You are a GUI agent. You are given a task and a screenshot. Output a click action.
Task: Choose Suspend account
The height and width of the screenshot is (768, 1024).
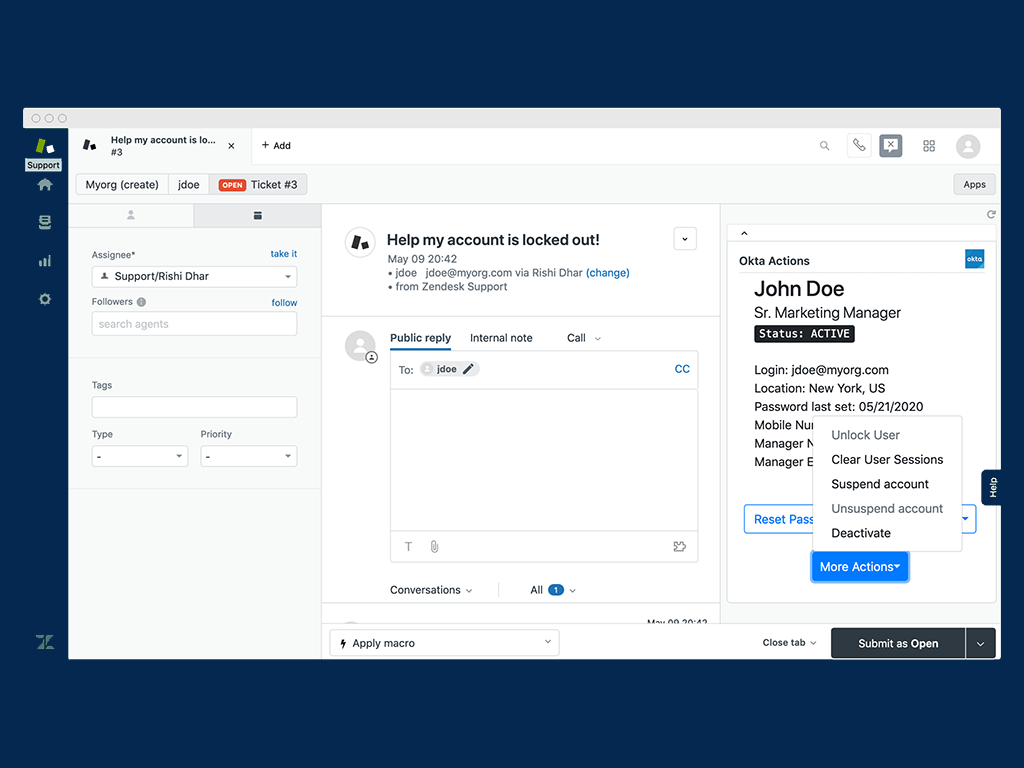pyautogui.click(x=880, y=484)
